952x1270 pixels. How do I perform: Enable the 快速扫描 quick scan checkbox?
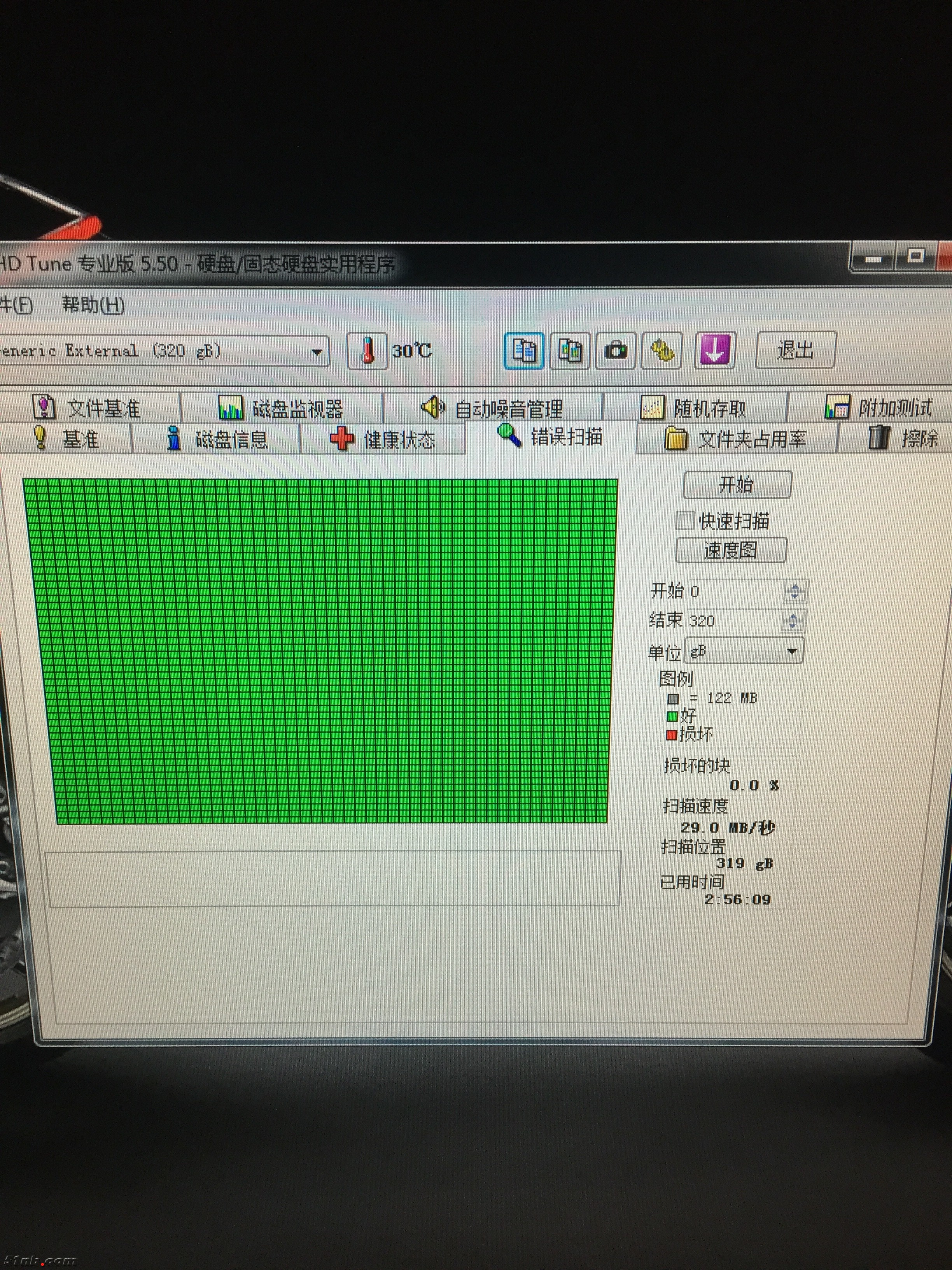click(684, 521)
